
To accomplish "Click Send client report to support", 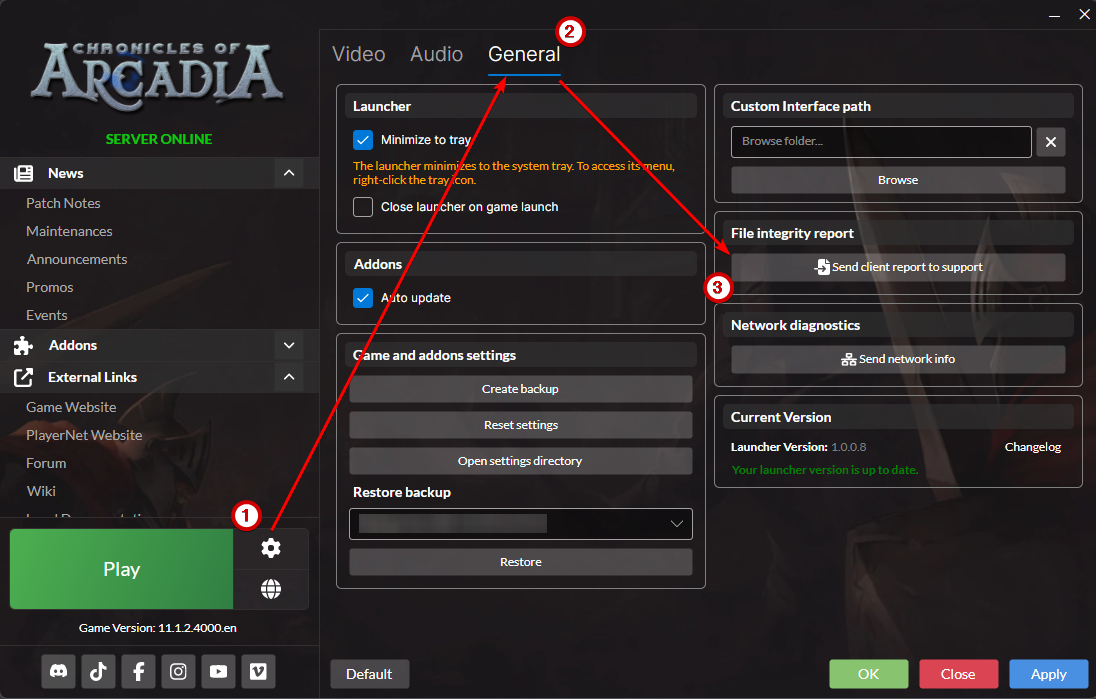I will [x=897, y=267].
